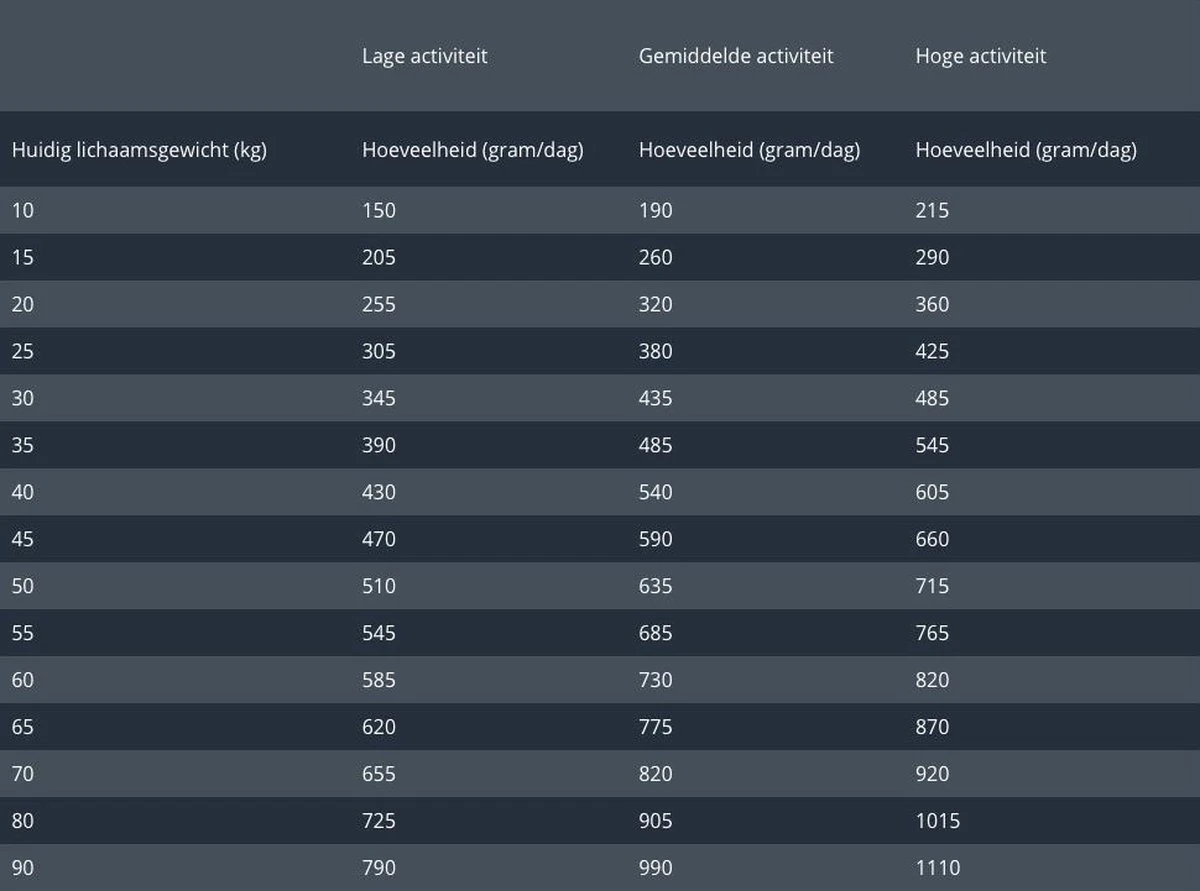Click the Huidig lichaamsgewicht (kg) header cell
Image resolution: width=1200 pixels, height=891 pixels.
pyautogui.click(x=139, y=150)
